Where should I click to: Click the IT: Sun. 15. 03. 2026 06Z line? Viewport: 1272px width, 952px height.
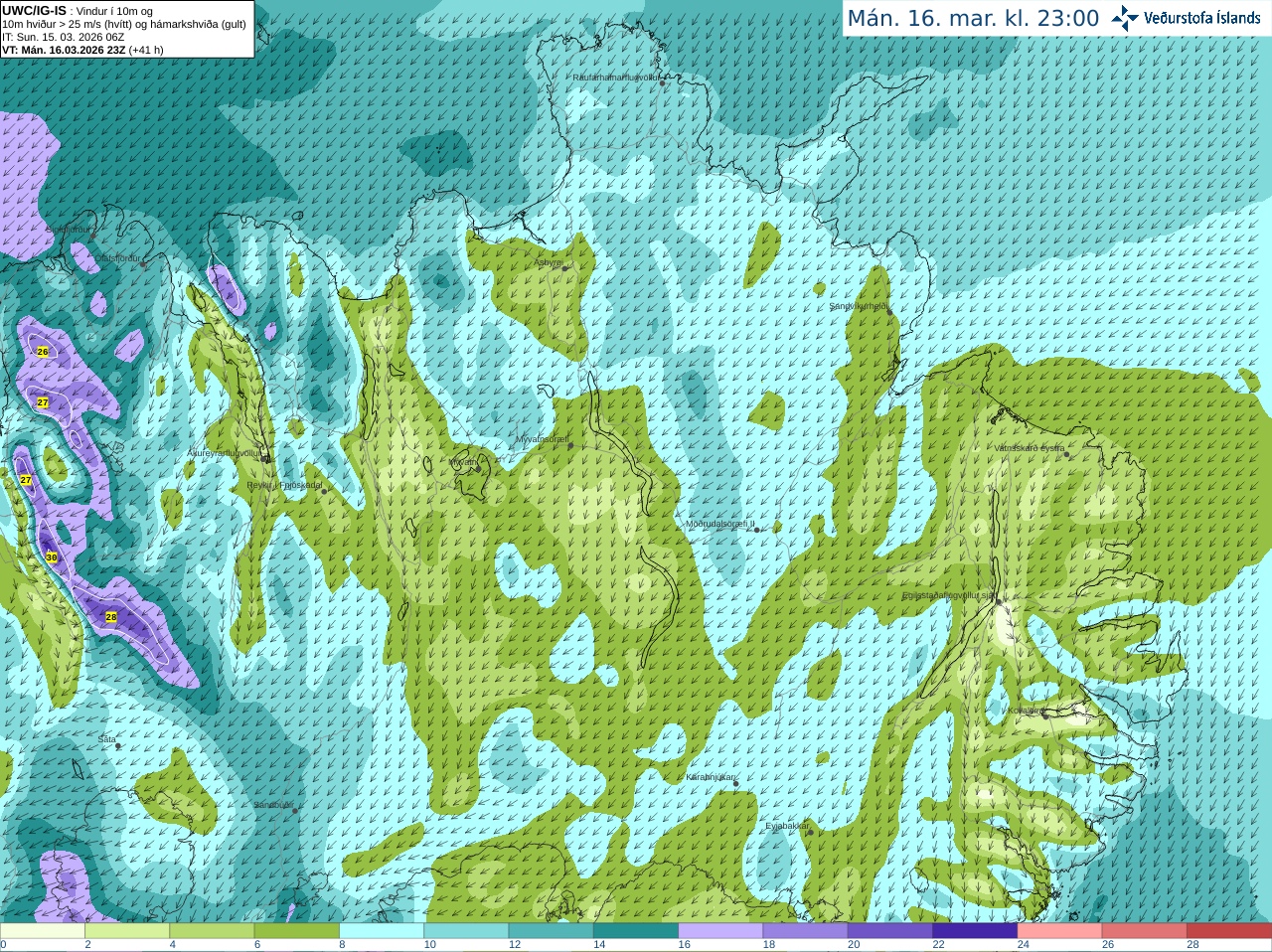click(64, 37)
